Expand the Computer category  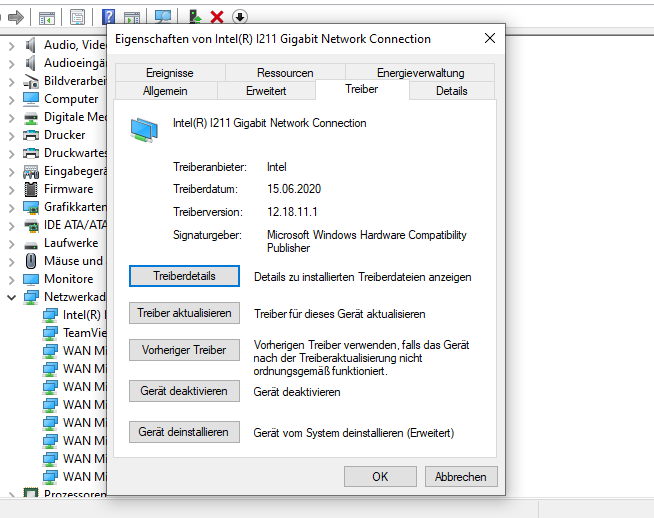point(12,99)
